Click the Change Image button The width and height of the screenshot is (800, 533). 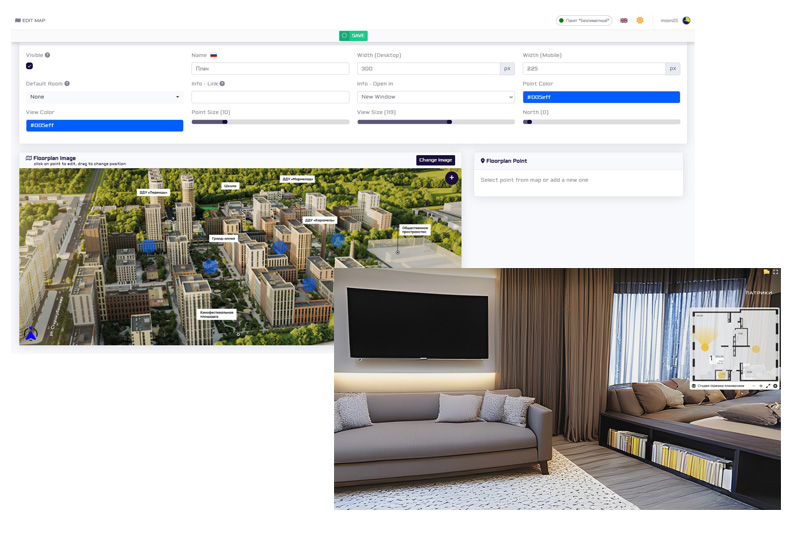[x=435, y=160]
